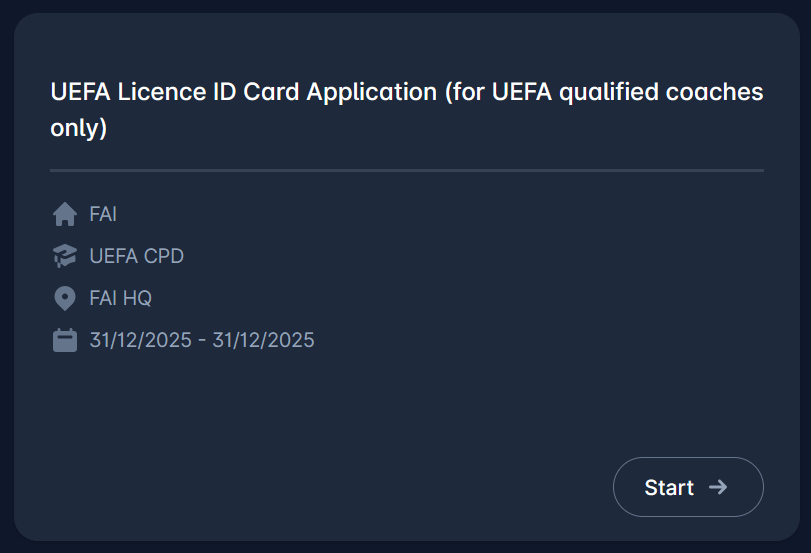Click "(for UEFA qualified coaches" title text

[x=603, y=92]
